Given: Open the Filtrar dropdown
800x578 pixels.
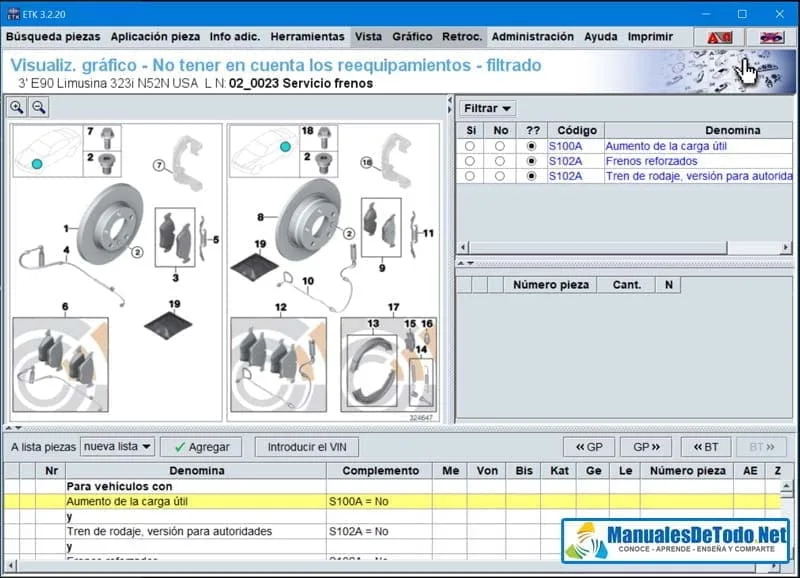Looking at the screenshot, I should pyautogui.click(x=487, y=108).
